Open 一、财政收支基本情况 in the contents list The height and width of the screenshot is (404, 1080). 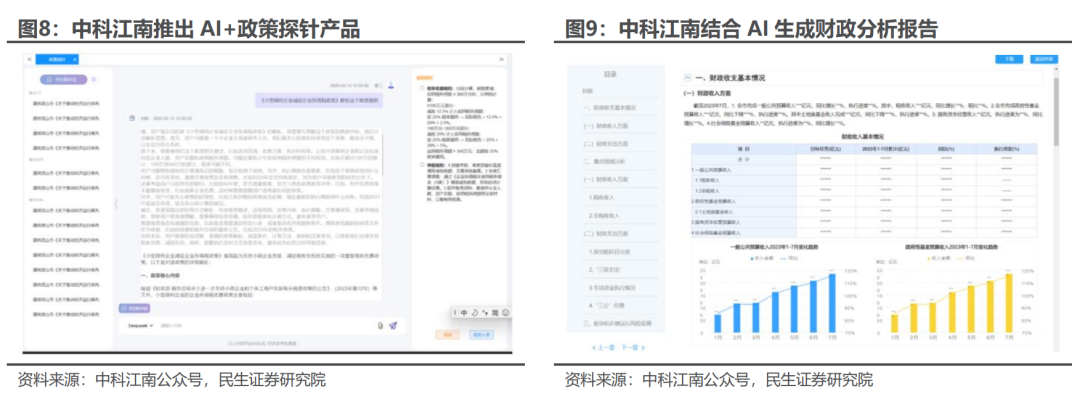click(x=610, y=108)
